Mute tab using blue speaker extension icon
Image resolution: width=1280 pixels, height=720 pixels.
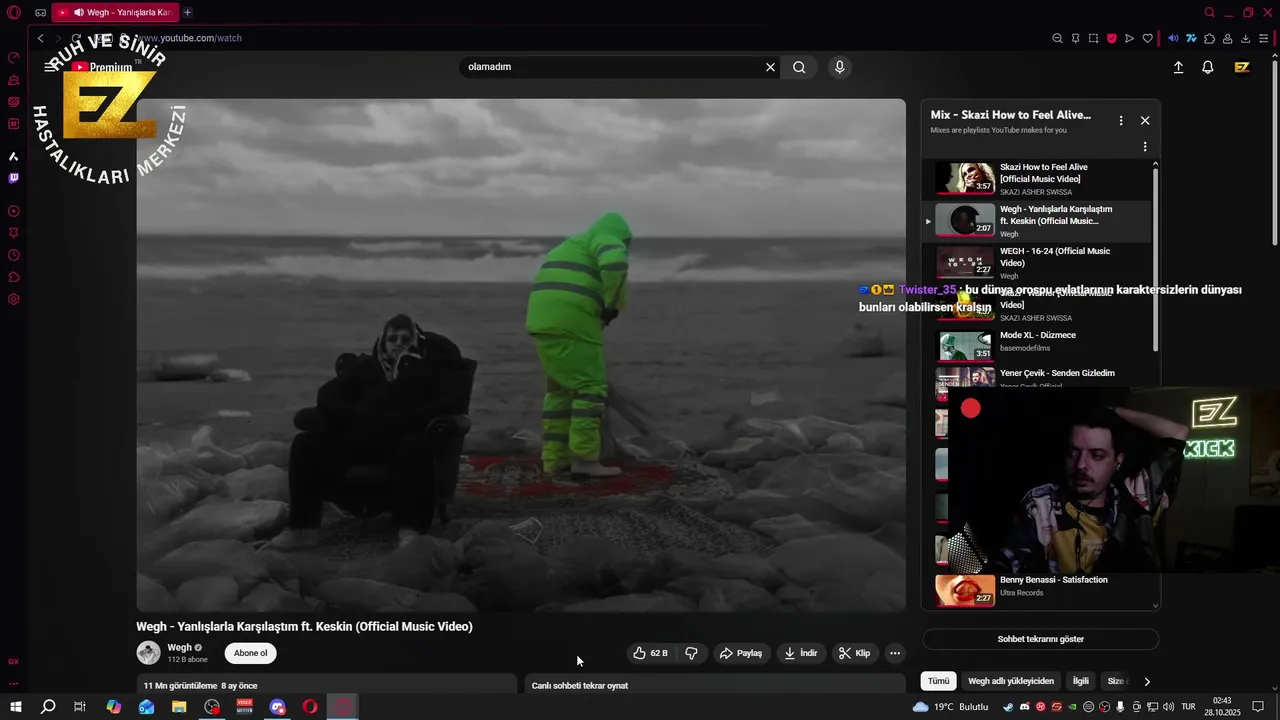pyautogui.click(x=1173, y=38)
